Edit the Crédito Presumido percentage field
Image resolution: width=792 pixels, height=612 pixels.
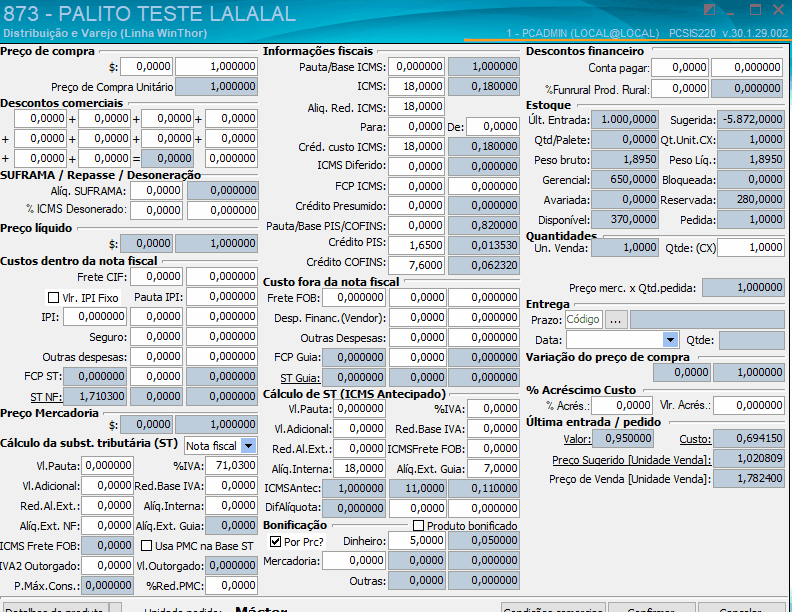417,206
